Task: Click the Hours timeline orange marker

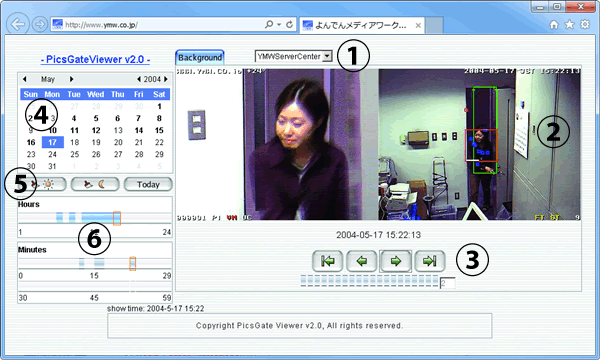Action: [117, 218]
